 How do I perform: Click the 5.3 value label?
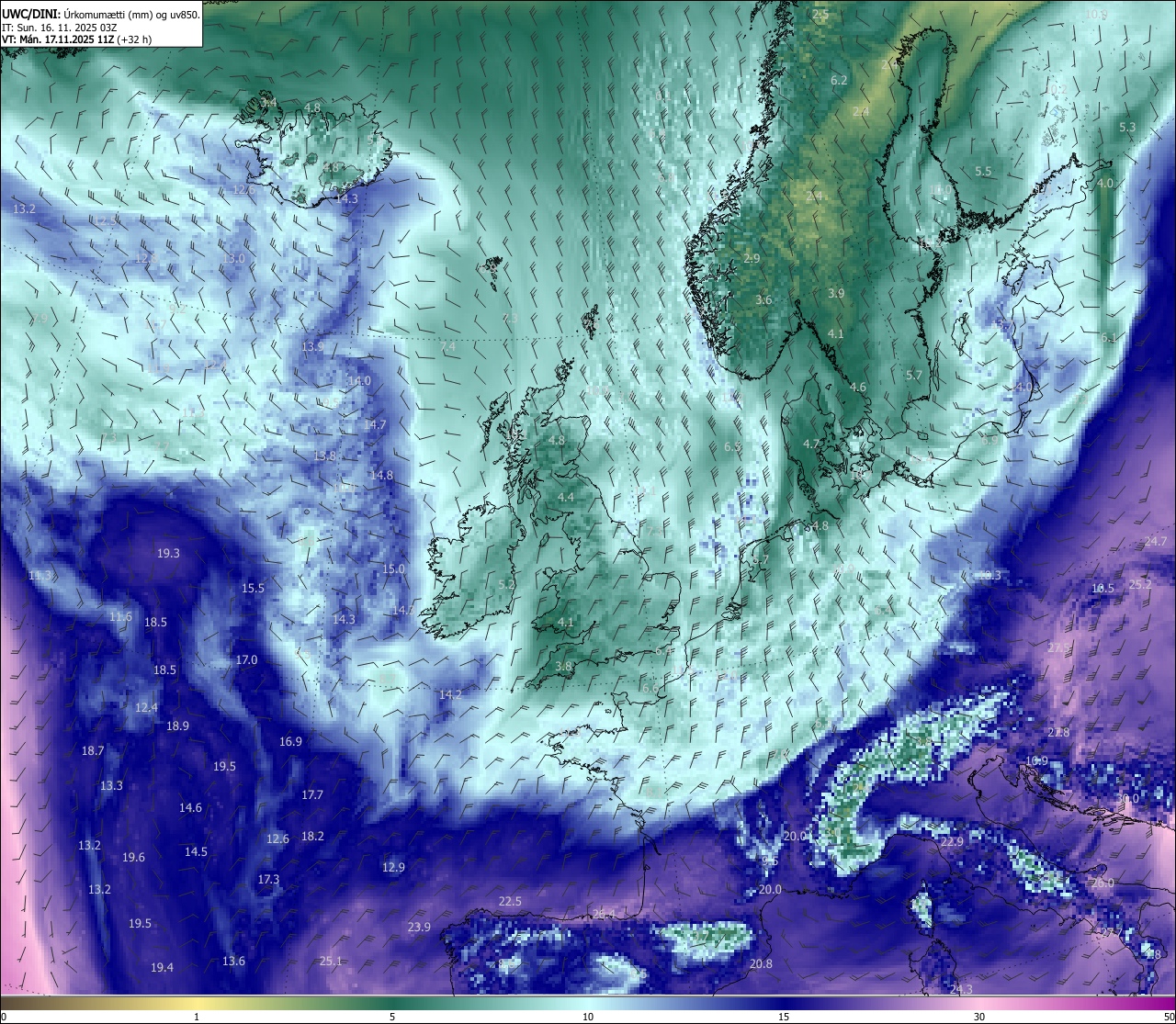(x=1127, y=127)
